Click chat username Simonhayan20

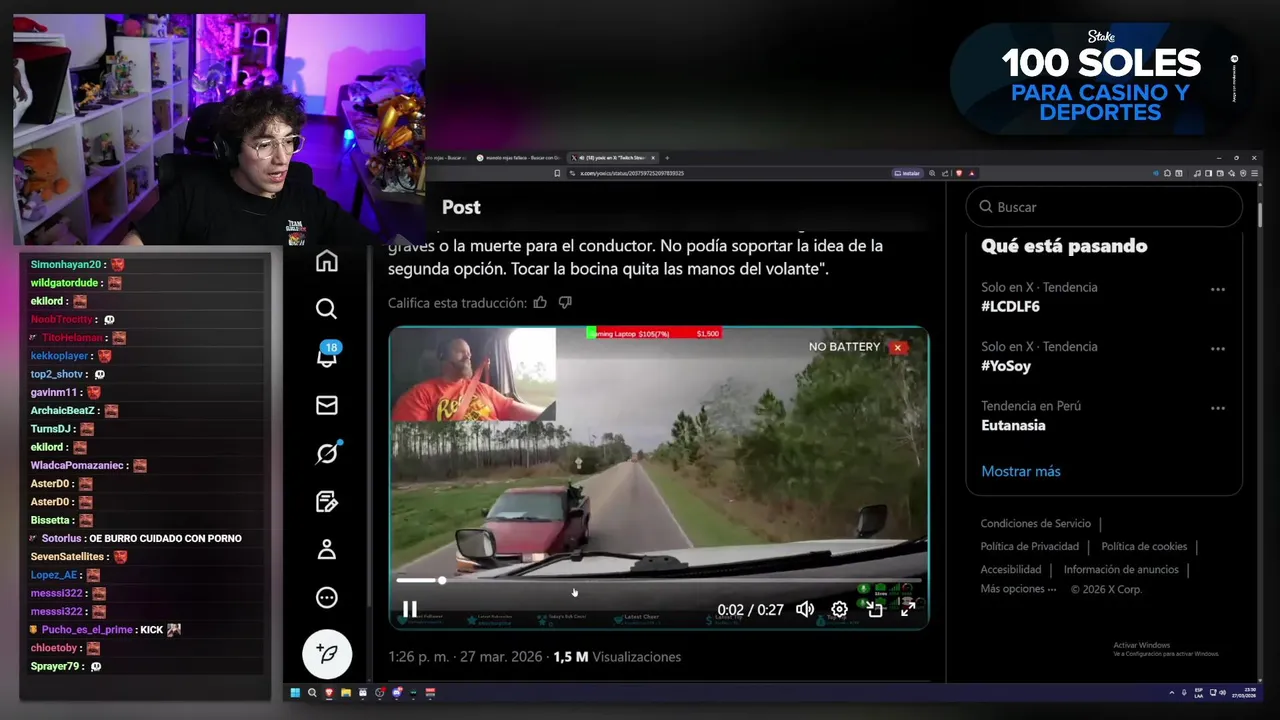pyautogui.click(x=66, y=264)
